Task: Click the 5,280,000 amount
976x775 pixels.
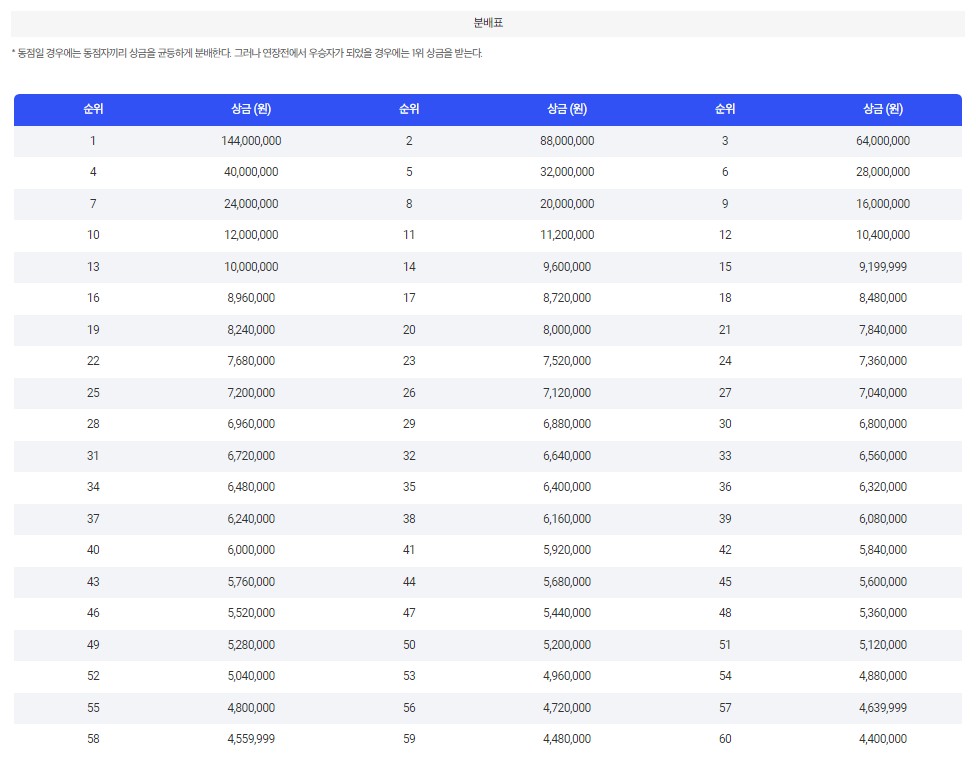Action: [251, 645]
